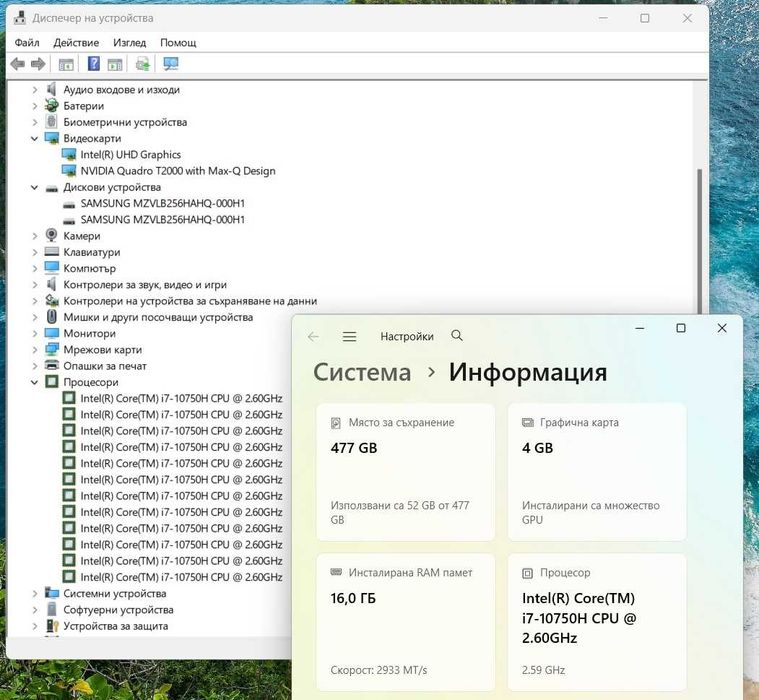Expand the Батерии tree node

[34, 106]
